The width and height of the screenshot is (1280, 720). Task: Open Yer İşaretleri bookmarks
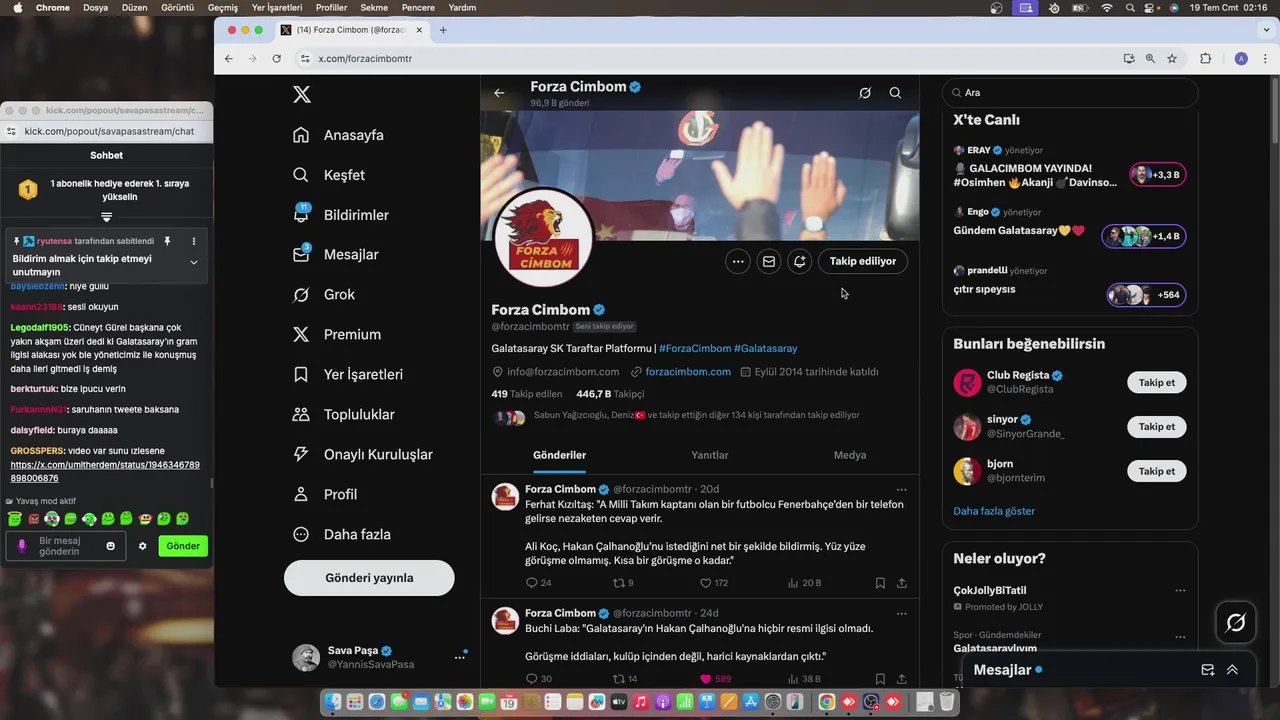pyautogui.click(x=348, y=375)
